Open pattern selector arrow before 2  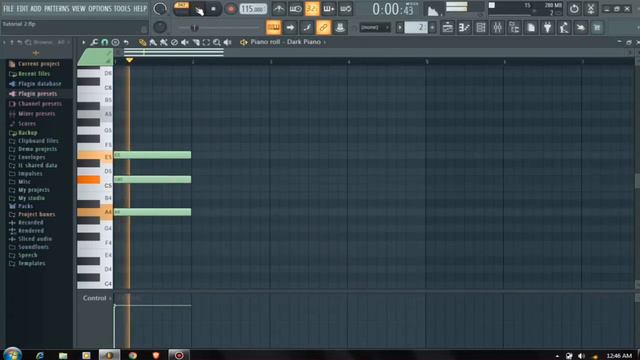pos(400,28)
